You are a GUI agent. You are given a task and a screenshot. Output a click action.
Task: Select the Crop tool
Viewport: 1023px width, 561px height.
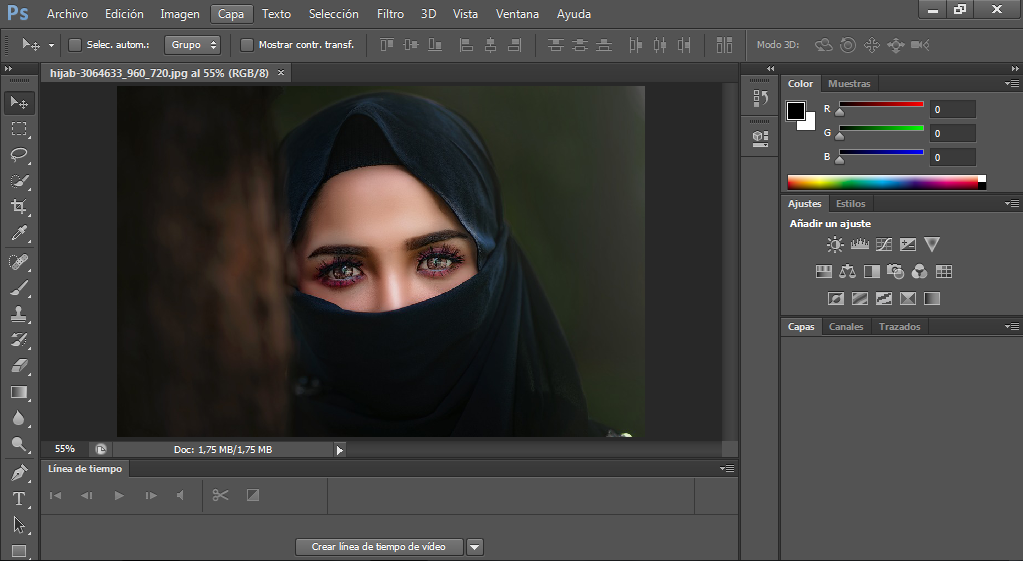(x=19, y=207)
